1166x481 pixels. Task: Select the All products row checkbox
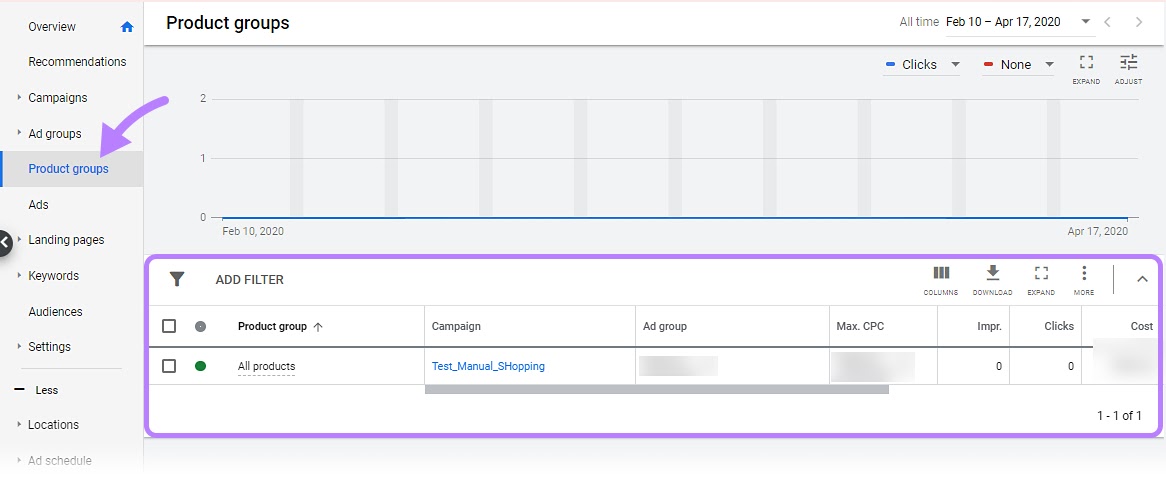(x=169, y=366)
